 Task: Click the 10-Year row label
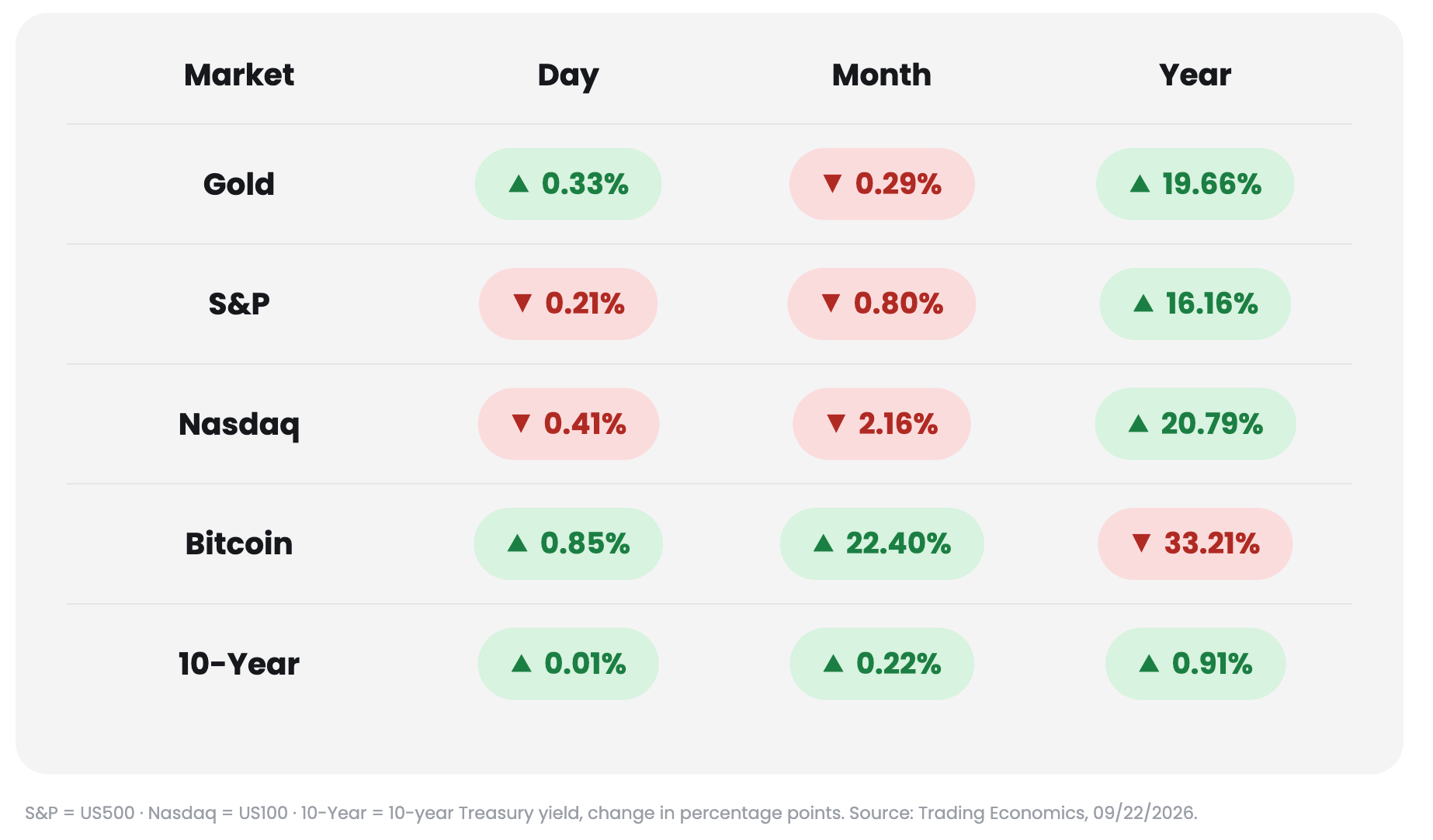(239, 664)
